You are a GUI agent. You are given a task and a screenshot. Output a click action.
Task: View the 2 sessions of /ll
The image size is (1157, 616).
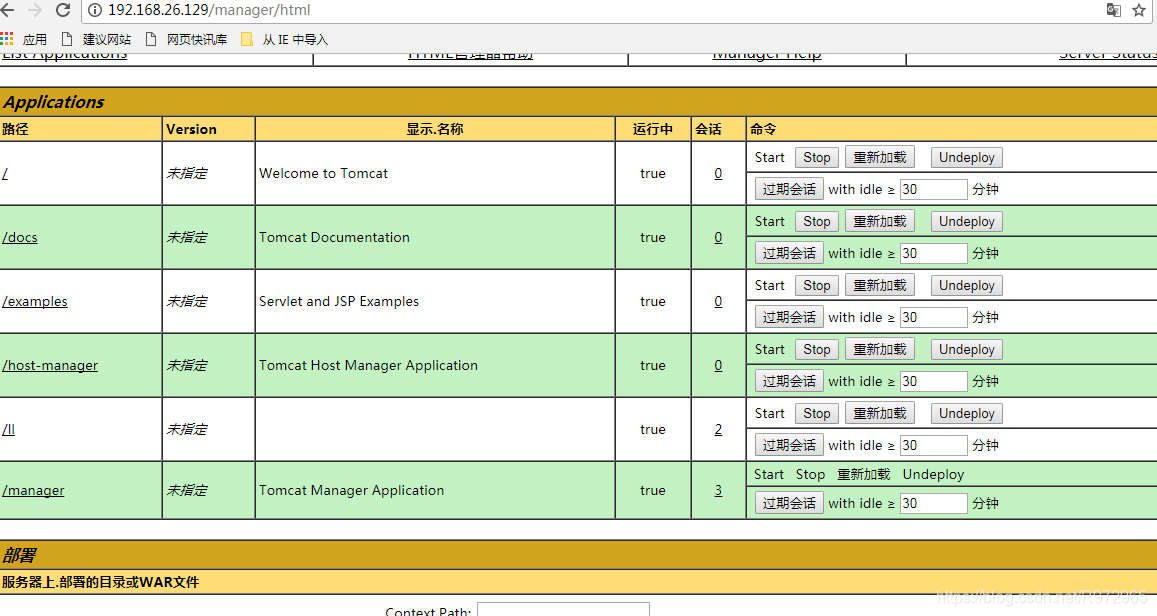[x=718, y=429]
